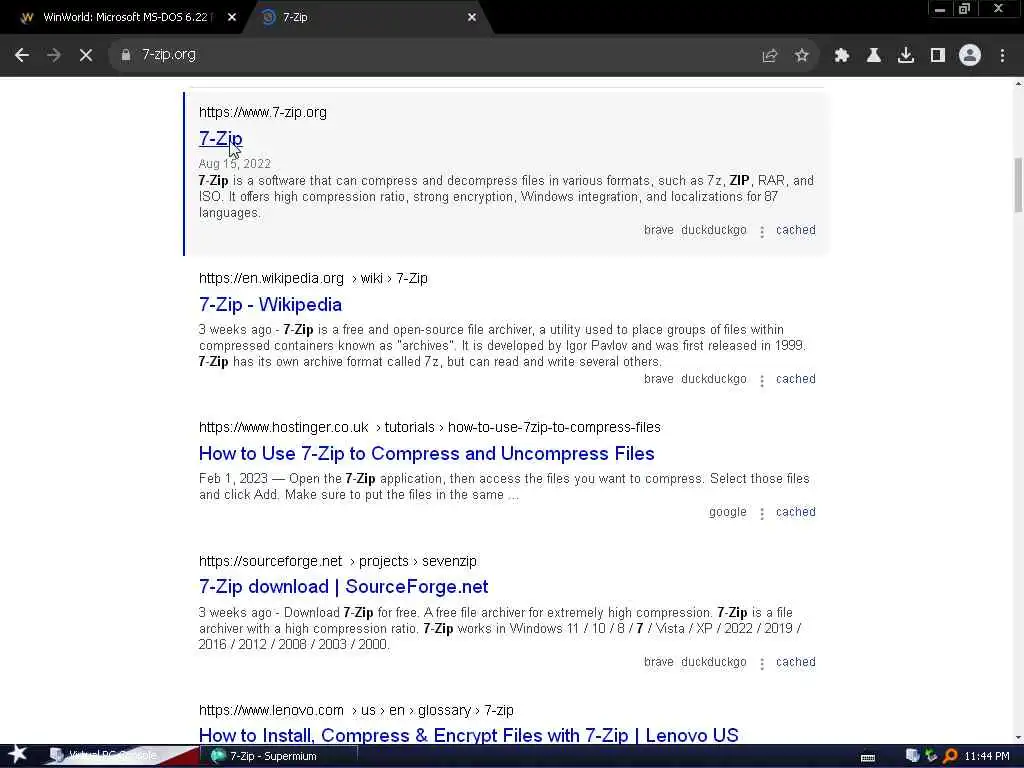Open the 7-Zip result link

click(x=221, y=138)
